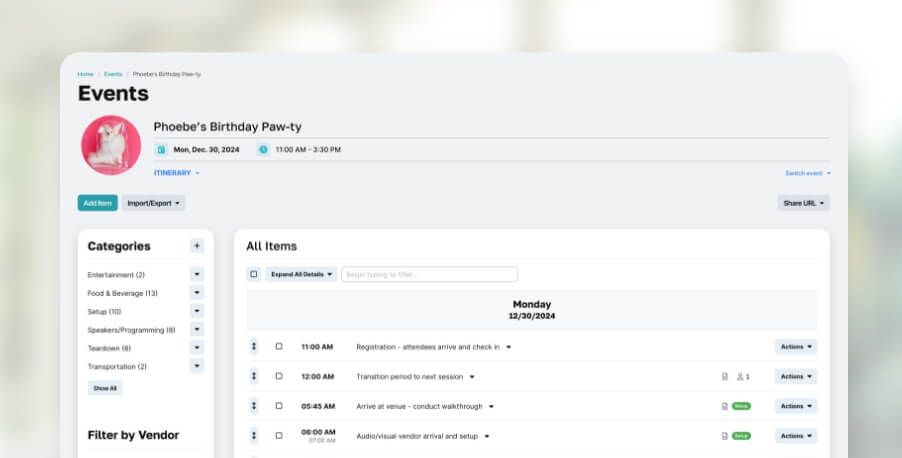Image resolution: width=902 pixels, height=458 pixels.
Task: Open the Share URL dropdown
Action: click(x=804, y=203)
